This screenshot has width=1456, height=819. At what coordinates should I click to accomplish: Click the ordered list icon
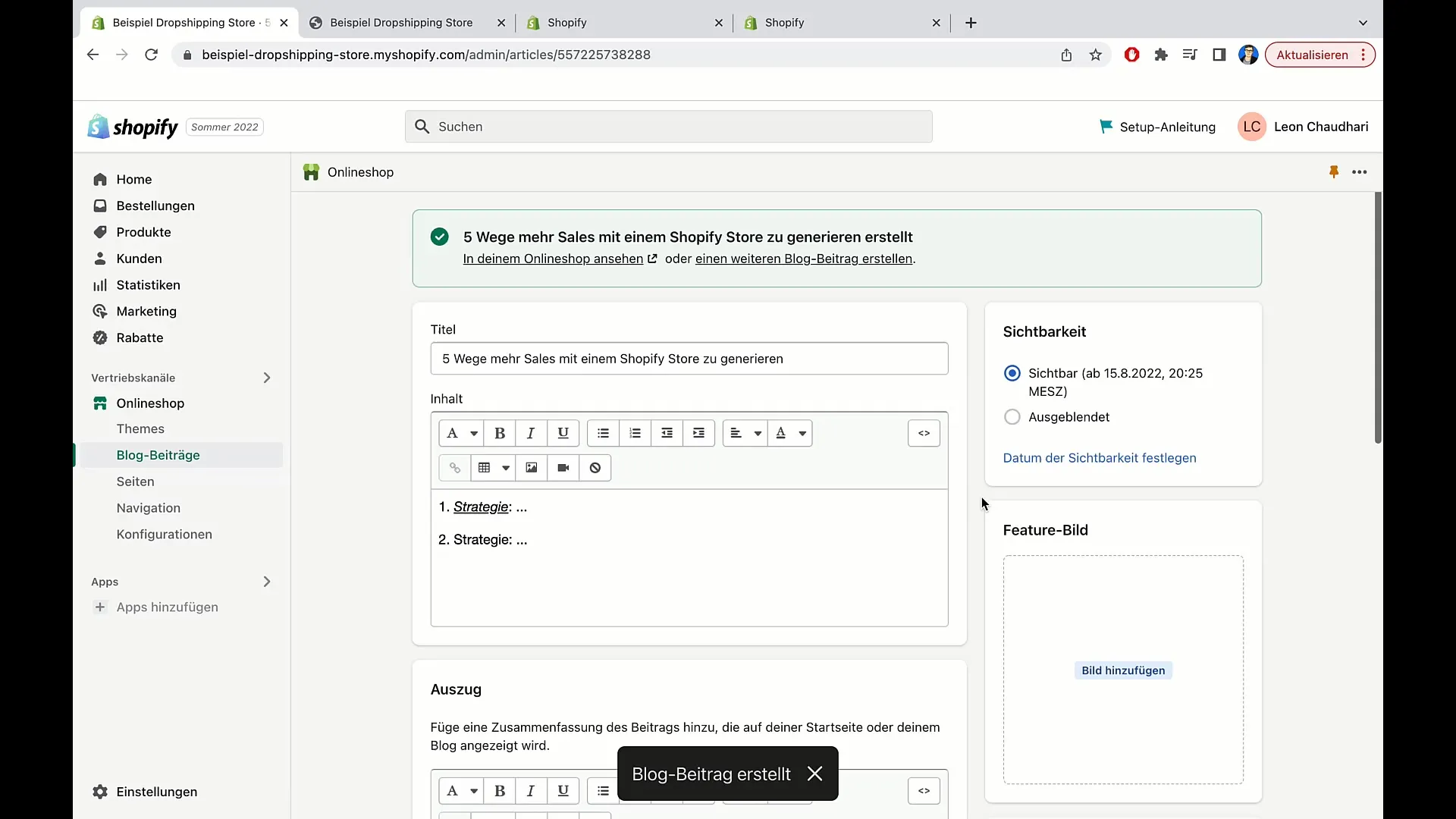[x=634, y=432]
